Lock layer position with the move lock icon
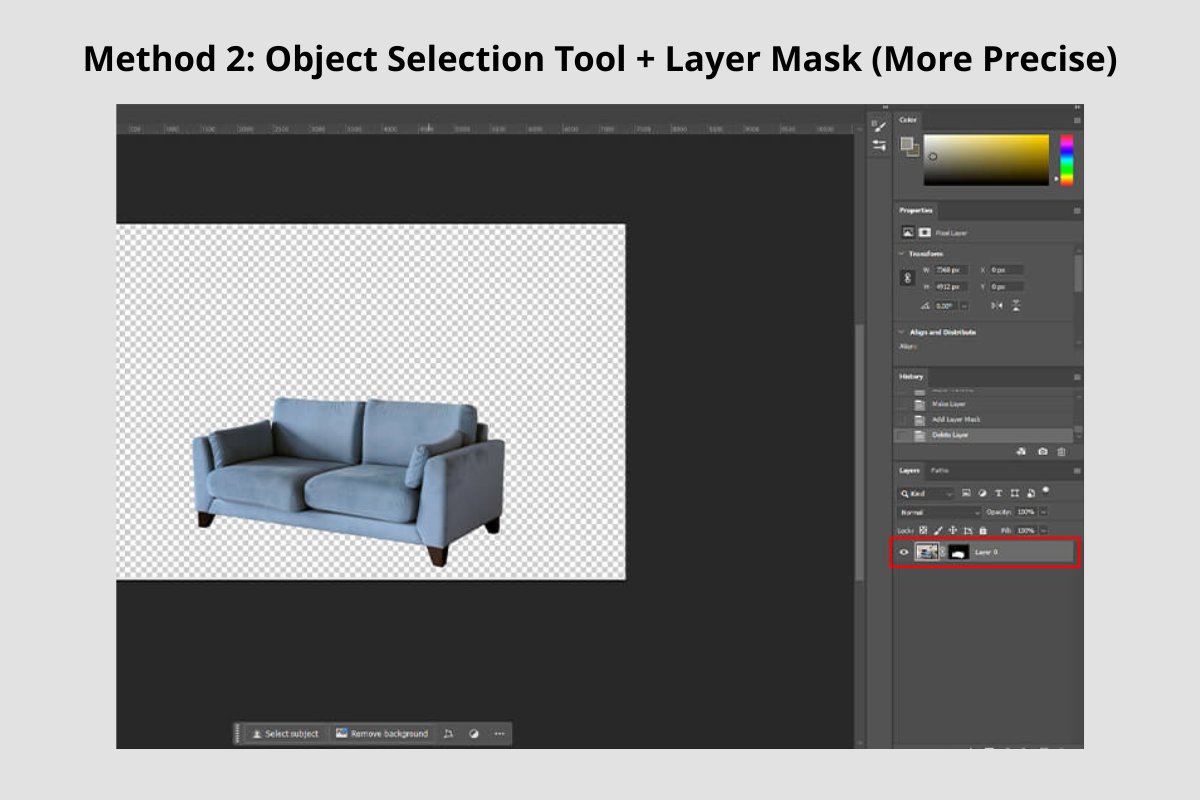 (952, 530)
